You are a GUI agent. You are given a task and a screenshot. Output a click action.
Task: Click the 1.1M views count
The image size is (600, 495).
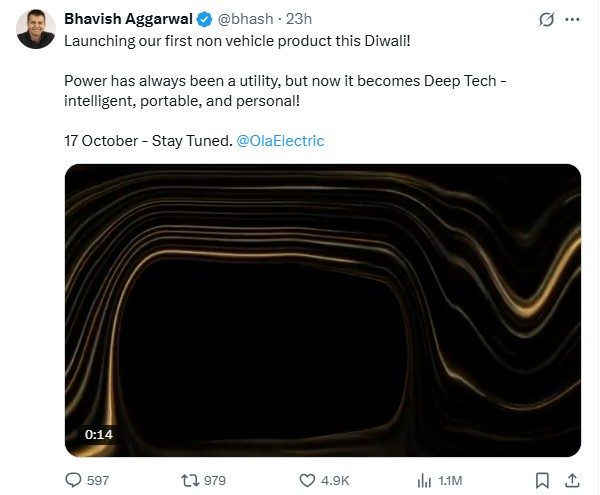[452, 480]
